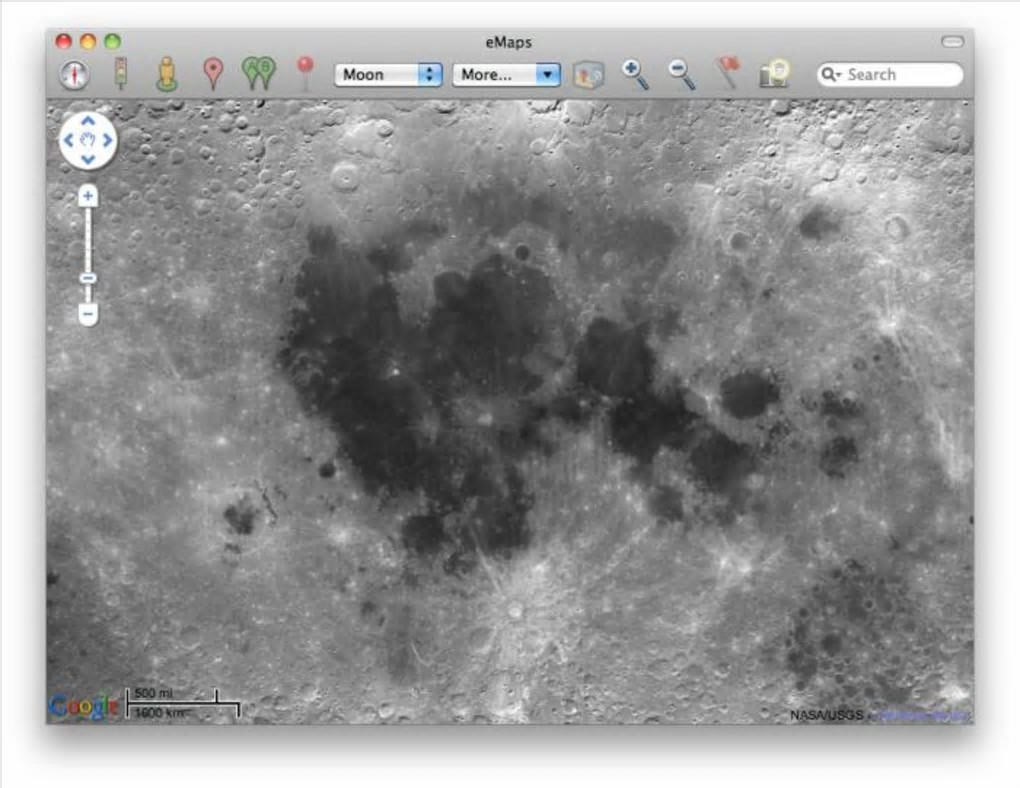Click the plus button on the zoom slider
Image resolution: width=1020 pixels, height=788 pixels.
(x=88, y=195)
